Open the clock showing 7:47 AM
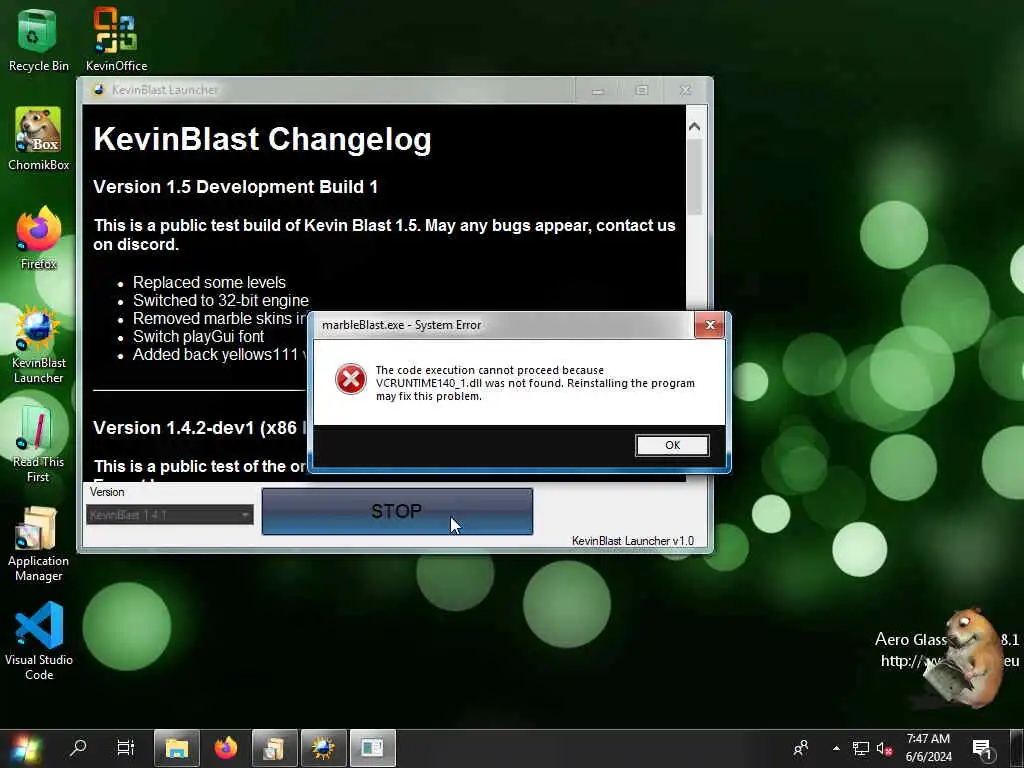The image size is (1024, 768). 928,748
